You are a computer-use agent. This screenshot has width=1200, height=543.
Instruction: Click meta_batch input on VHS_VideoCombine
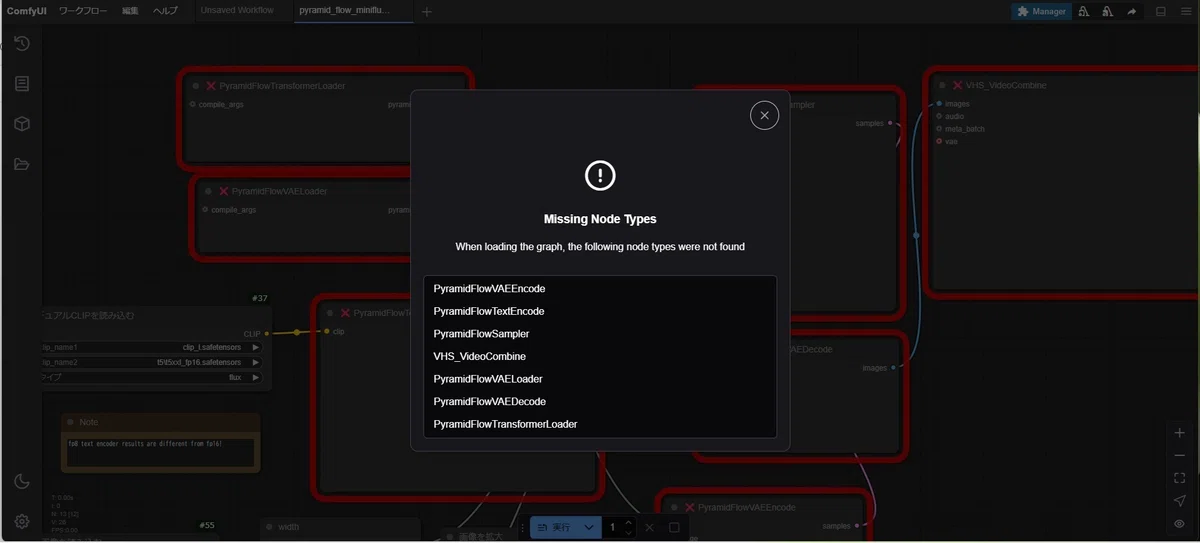pyautogui.click(x=940, y=129)
